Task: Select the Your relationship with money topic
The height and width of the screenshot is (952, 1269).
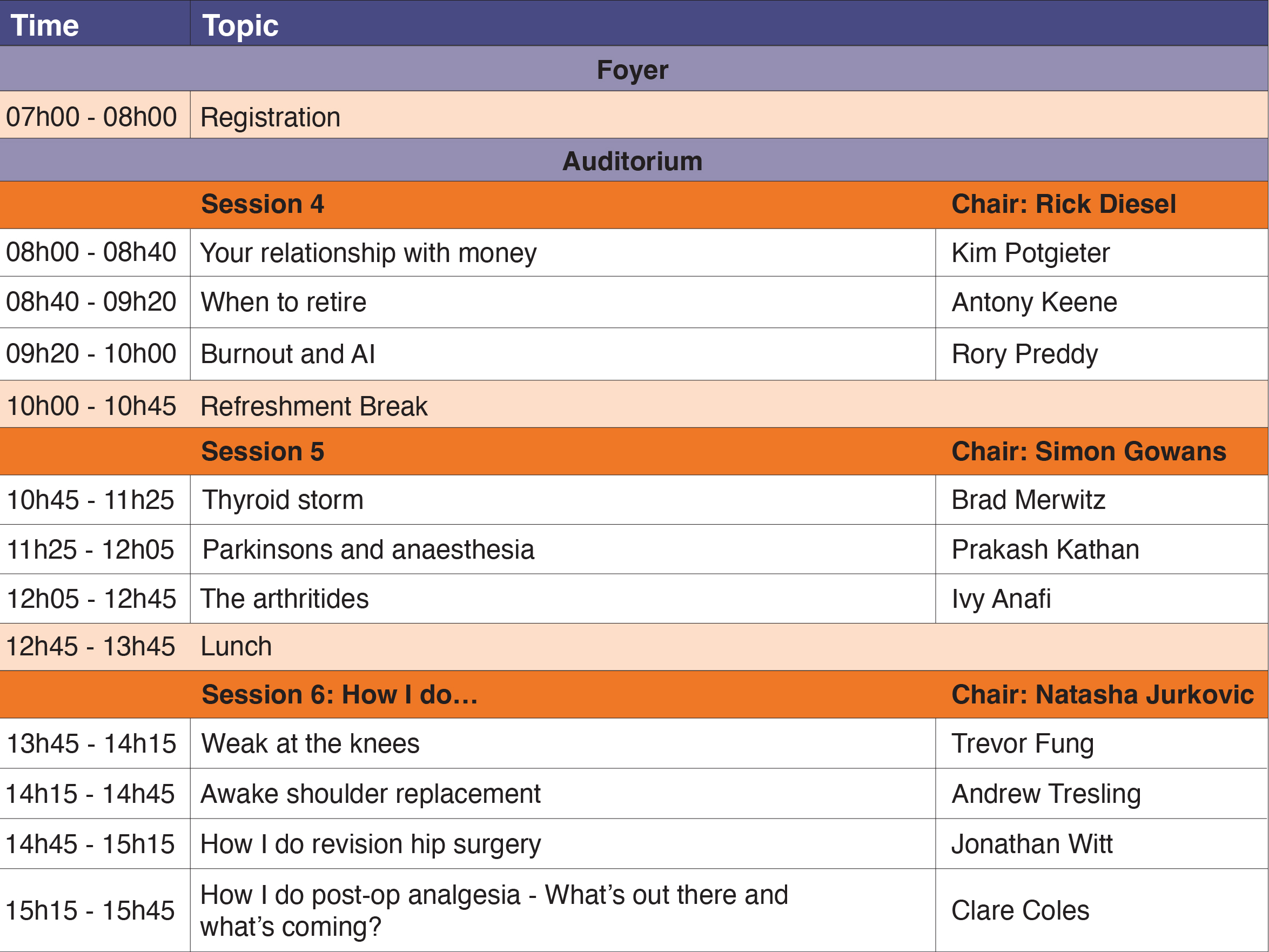Action: click(x=368, y=253)
